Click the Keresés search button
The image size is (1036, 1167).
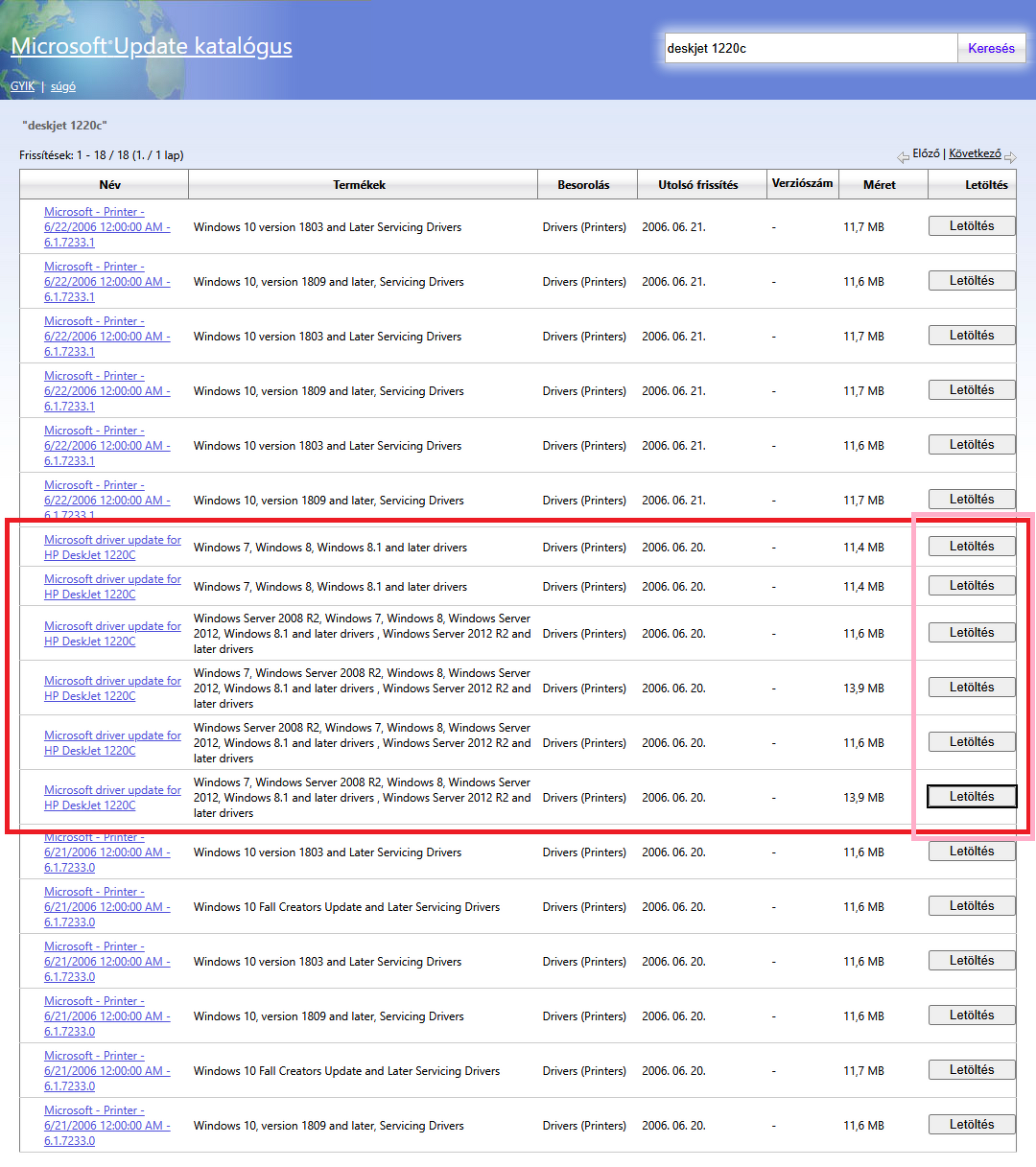[x=991, y=48]
